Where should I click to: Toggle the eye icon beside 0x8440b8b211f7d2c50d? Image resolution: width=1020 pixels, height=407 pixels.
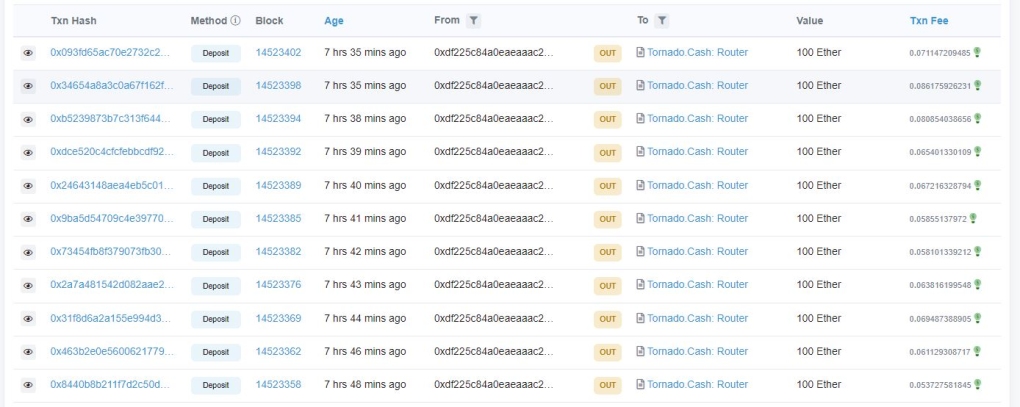point(28,385)
